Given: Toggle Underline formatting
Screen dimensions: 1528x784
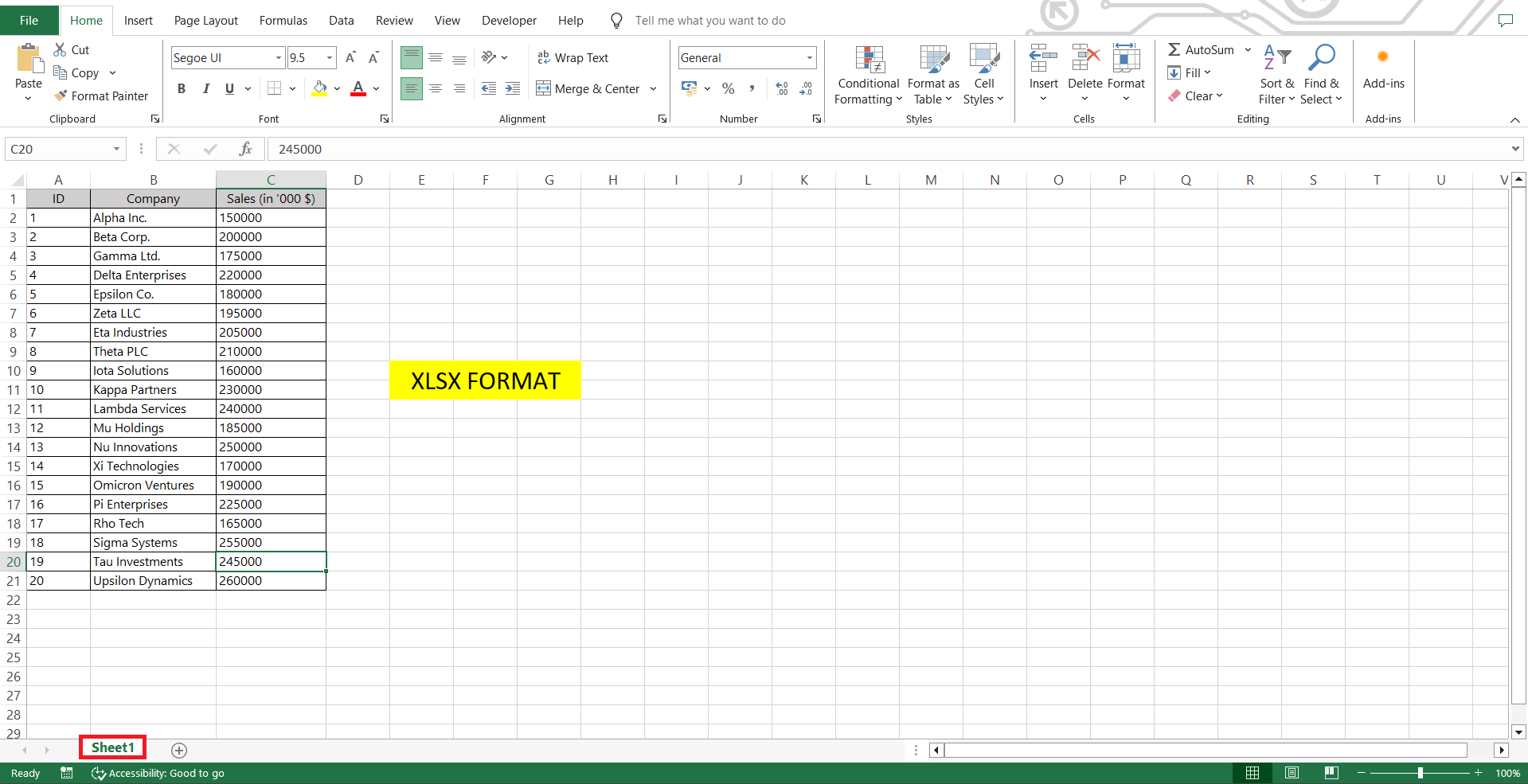Looking at the screenshot, I should click(229, 88).
